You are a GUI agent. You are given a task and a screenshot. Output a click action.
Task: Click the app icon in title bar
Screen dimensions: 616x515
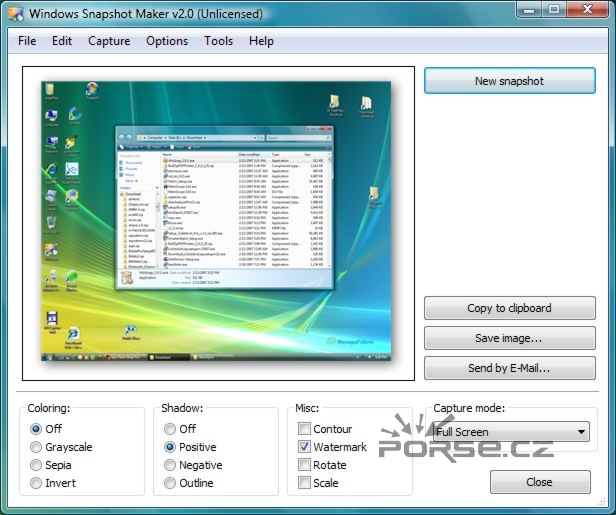click(x=14, y=14)
